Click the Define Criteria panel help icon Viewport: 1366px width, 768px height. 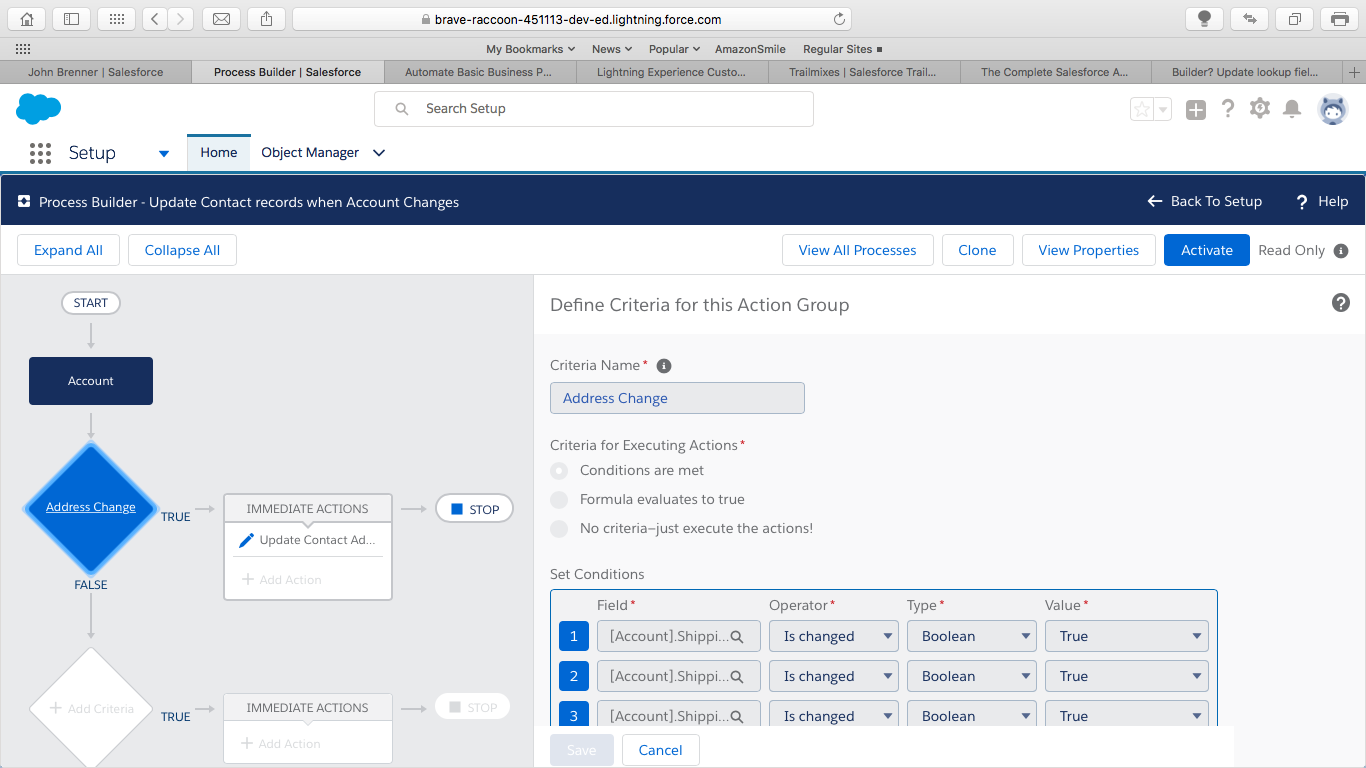point(1341,303)
